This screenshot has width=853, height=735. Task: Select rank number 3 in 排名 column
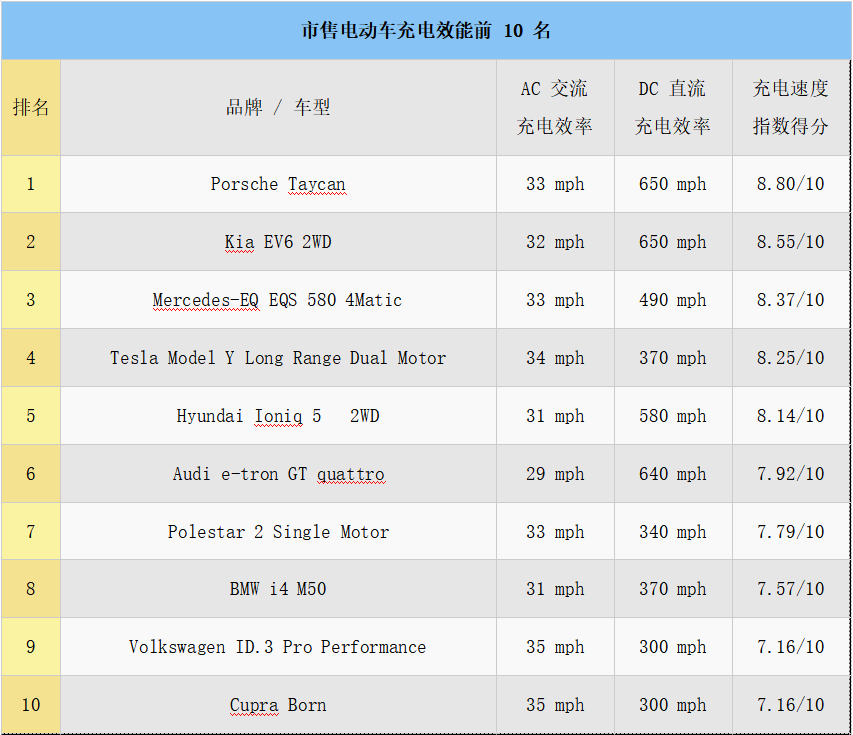(x=31, y=300)
